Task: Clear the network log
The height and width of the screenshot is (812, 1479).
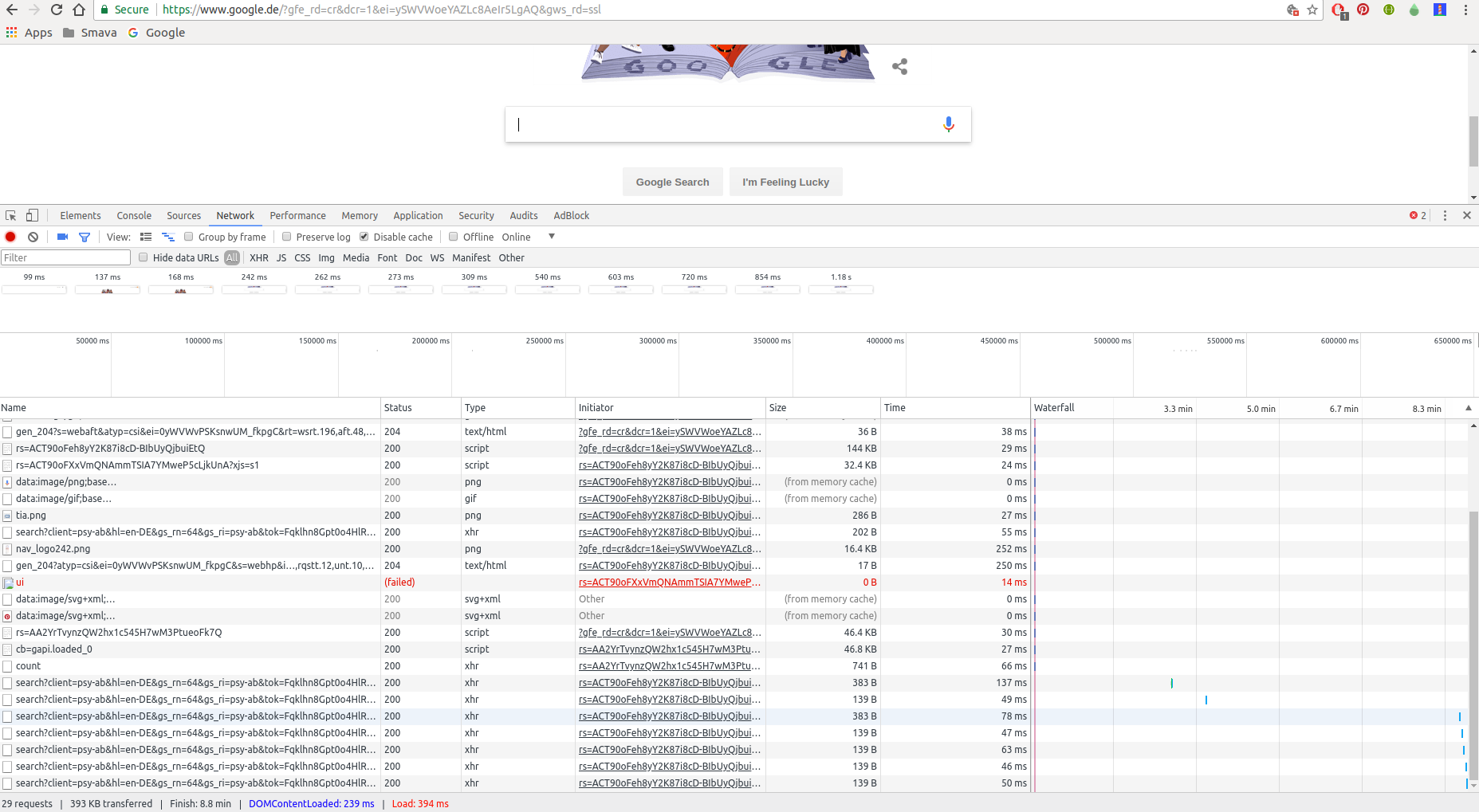Action: click(x=33, y=237)
